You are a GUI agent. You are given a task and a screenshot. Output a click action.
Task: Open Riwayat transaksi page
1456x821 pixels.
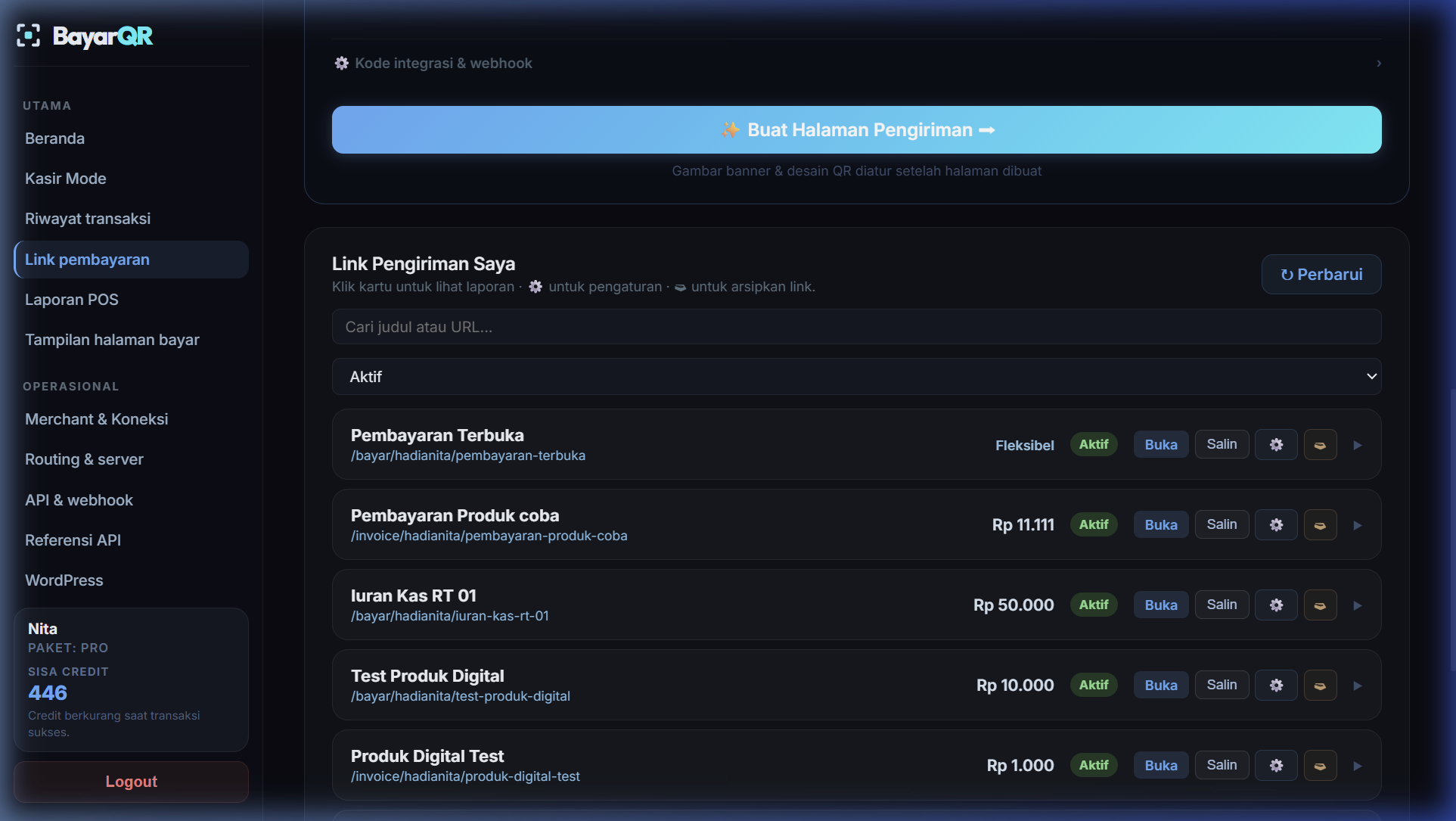point(131,219)
